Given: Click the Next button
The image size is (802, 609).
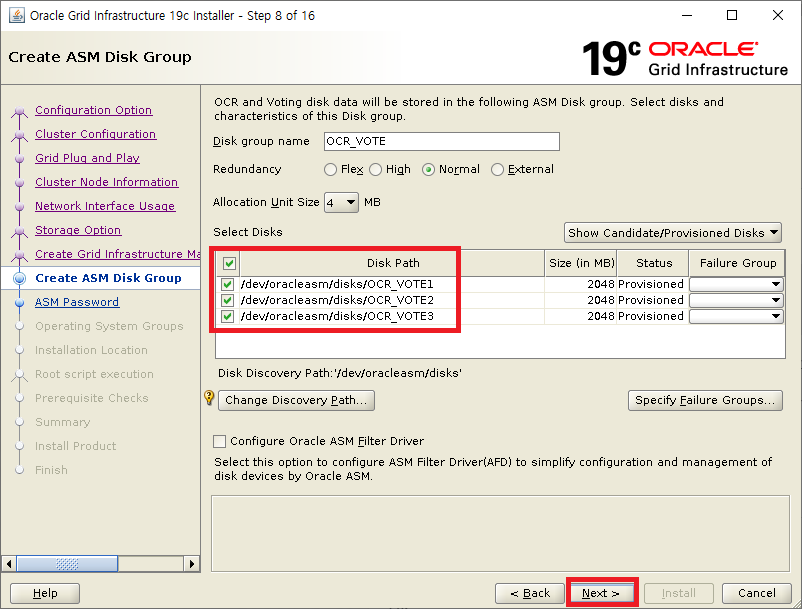Looking at the screenshot, I should (x=601, y=593).
